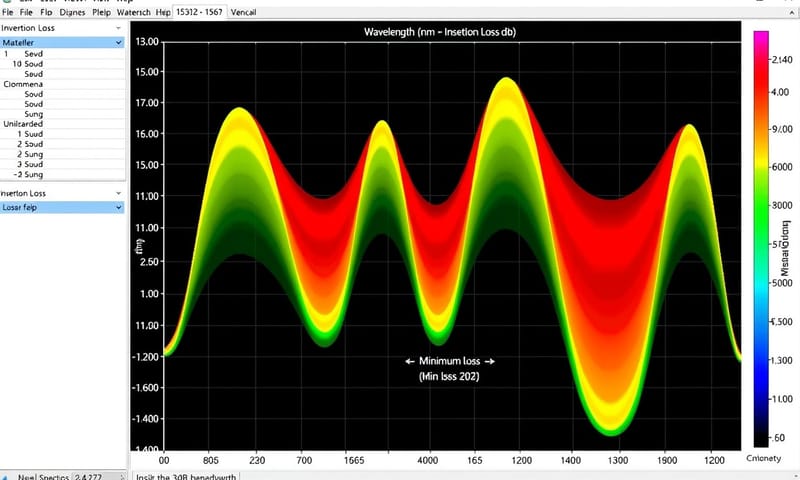This screenshot has width=800, height=480.
Task: Pick the -2 Sung entry
Action: [28, 175]
